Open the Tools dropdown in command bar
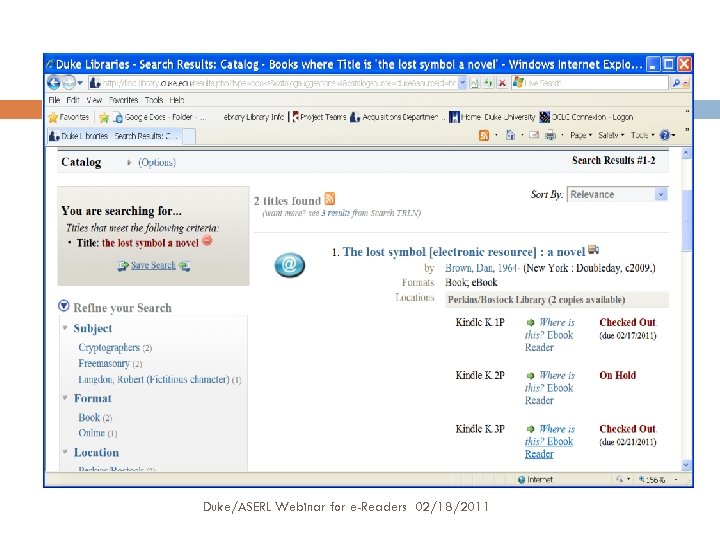Viewport: 720px width, 540px height. click(x=642, y=135)
